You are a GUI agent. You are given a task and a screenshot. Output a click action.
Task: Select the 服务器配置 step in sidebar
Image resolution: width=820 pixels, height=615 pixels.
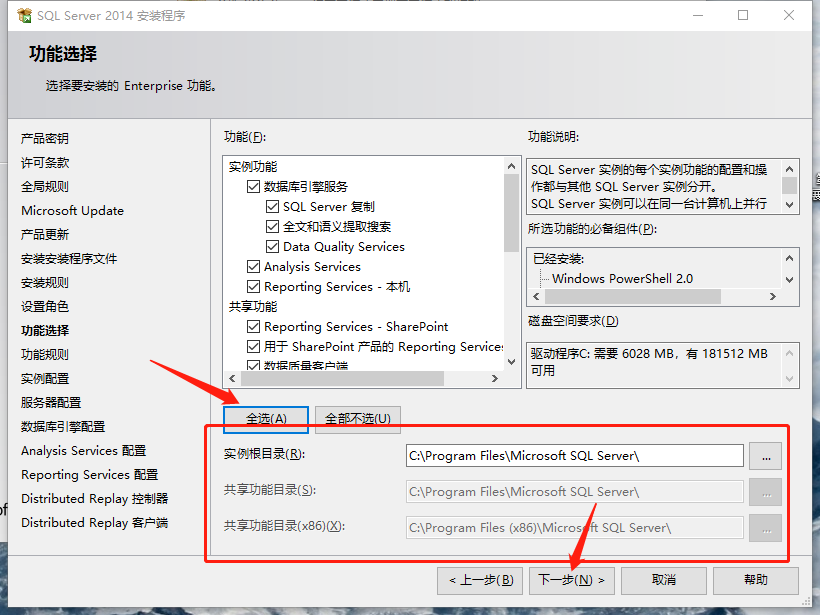point(51,403)
